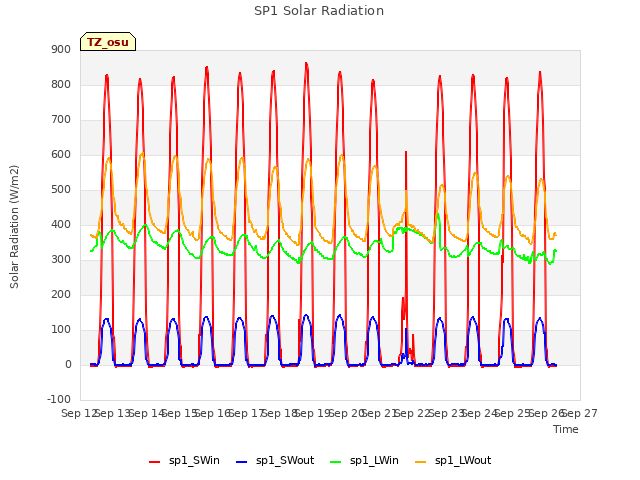Click the TZ_osu annotation label
This screenshot has width=640, height=480.
pyautogui.click(x=108, y=42)
